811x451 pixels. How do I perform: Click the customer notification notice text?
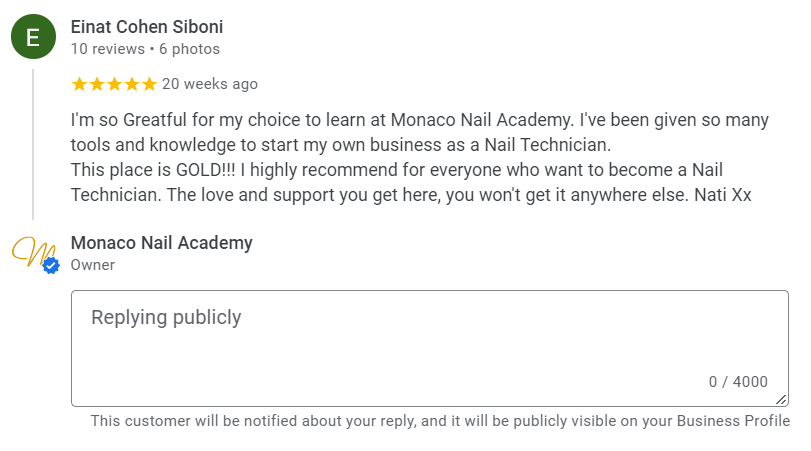tap(440, 421)
